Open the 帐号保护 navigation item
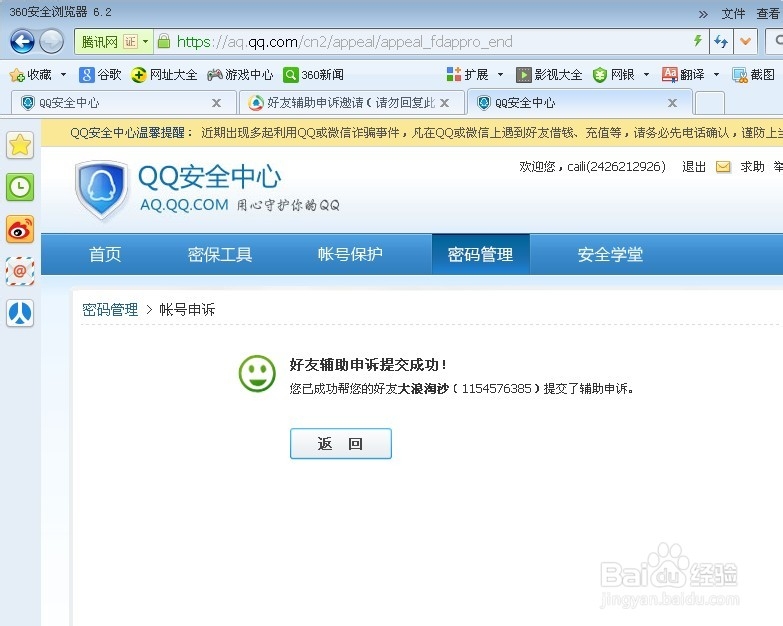Screen dimensions: 783x626 point(350,254)
